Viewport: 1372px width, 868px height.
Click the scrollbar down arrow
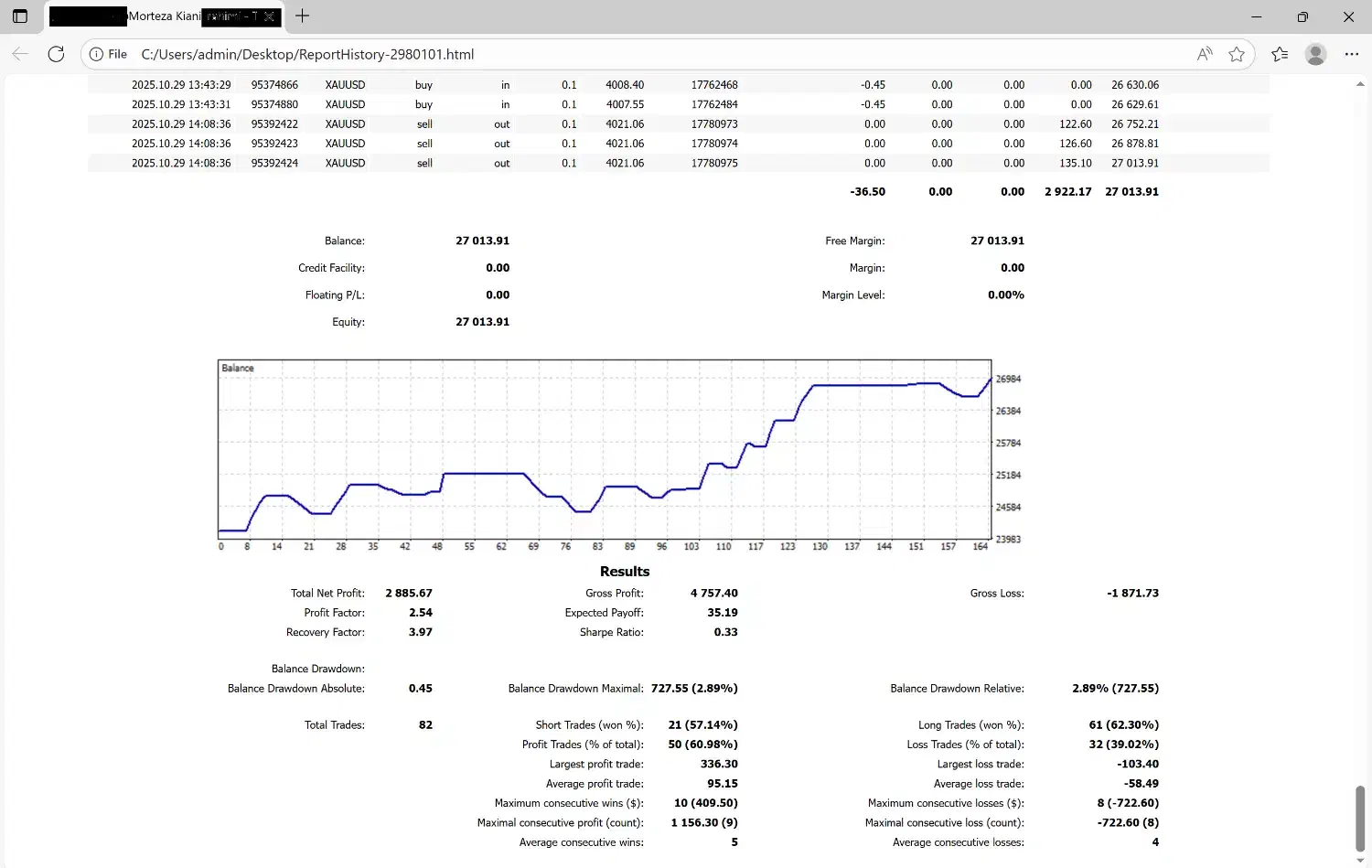(1359, 861)
